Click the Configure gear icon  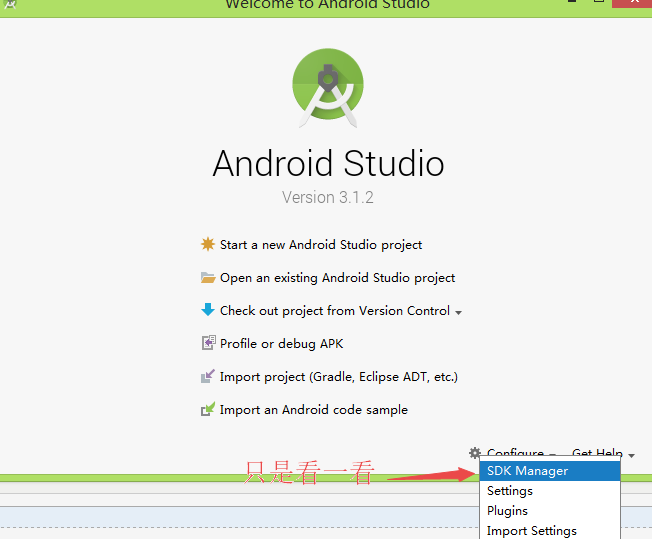pyautogui.click(x=474, y=452)
